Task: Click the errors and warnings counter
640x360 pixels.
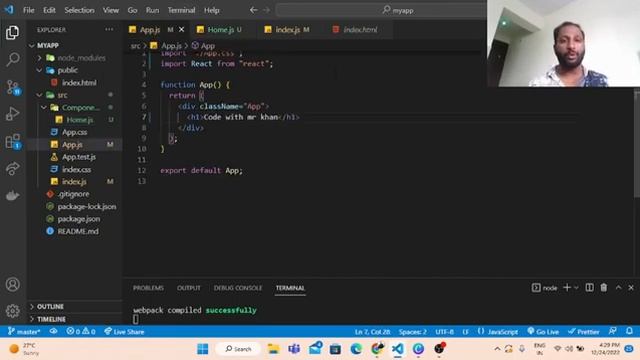Action: tap(81, 331)
